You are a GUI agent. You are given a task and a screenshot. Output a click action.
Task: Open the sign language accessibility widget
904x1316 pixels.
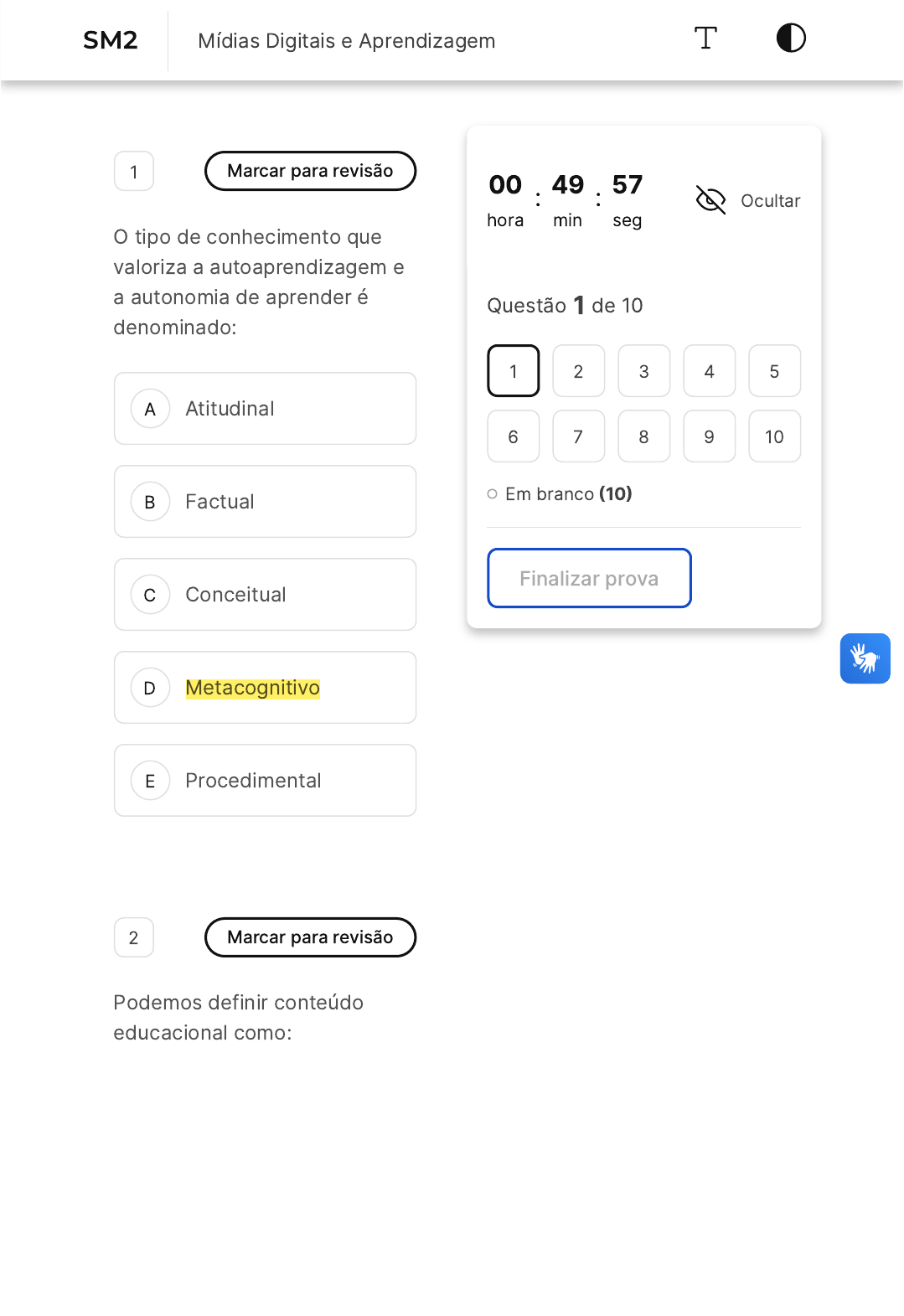[x=865, y=658]
